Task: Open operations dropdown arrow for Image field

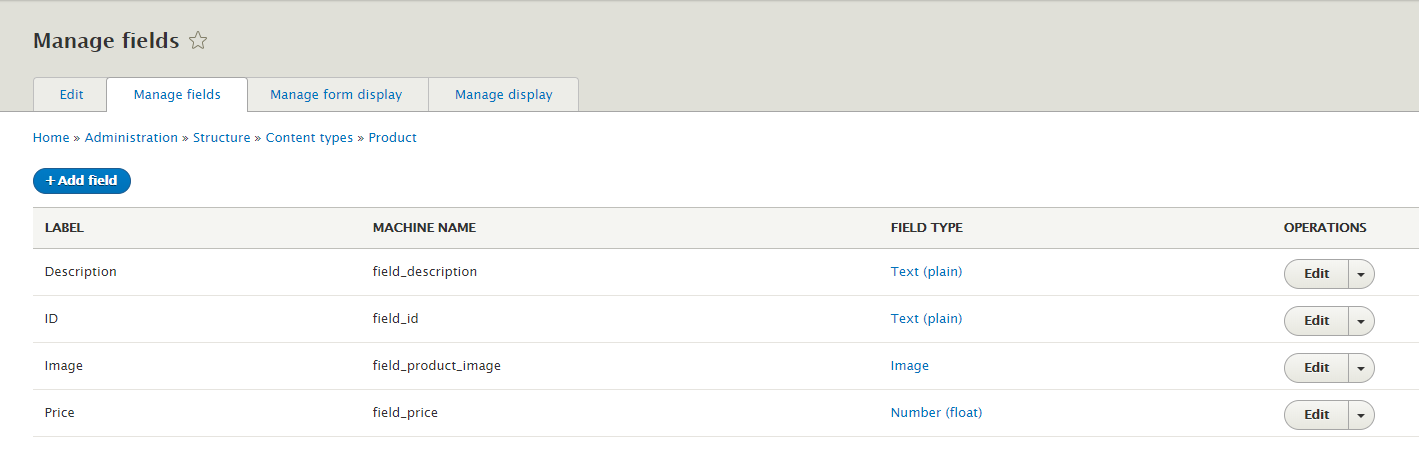Action: [x=1361, y=368]
